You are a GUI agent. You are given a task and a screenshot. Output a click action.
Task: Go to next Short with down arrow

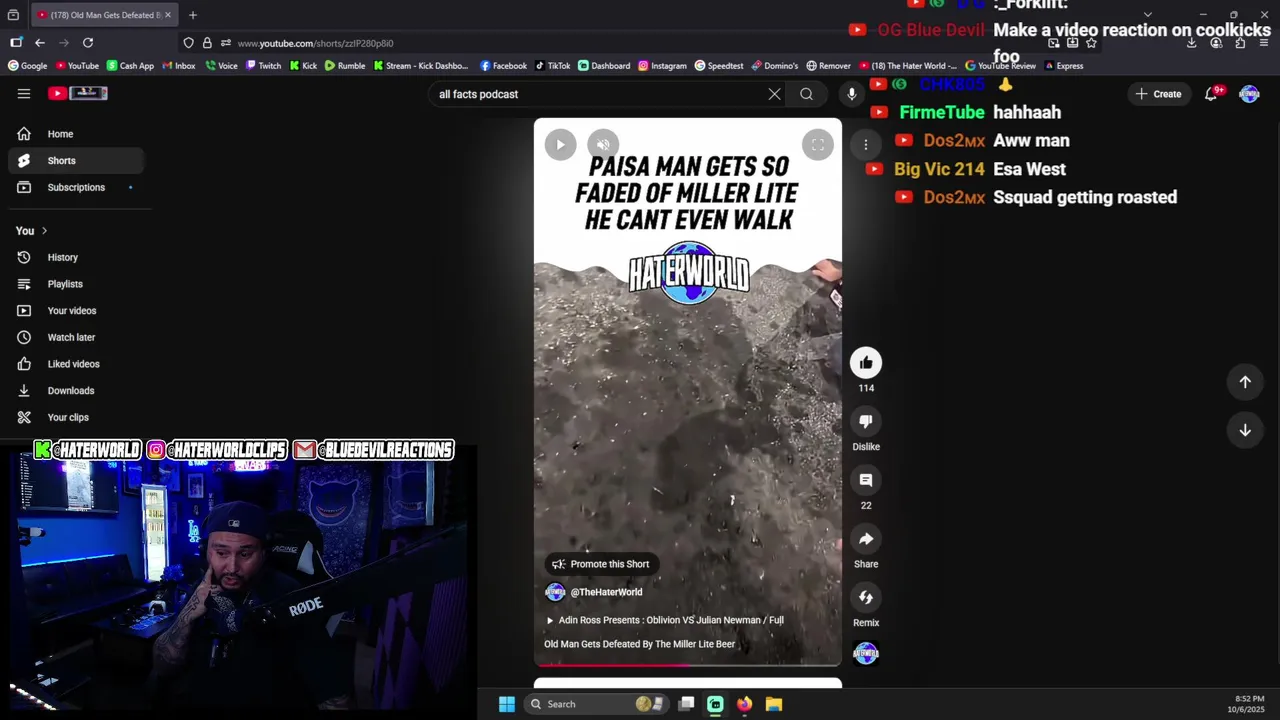(1245, 430)
